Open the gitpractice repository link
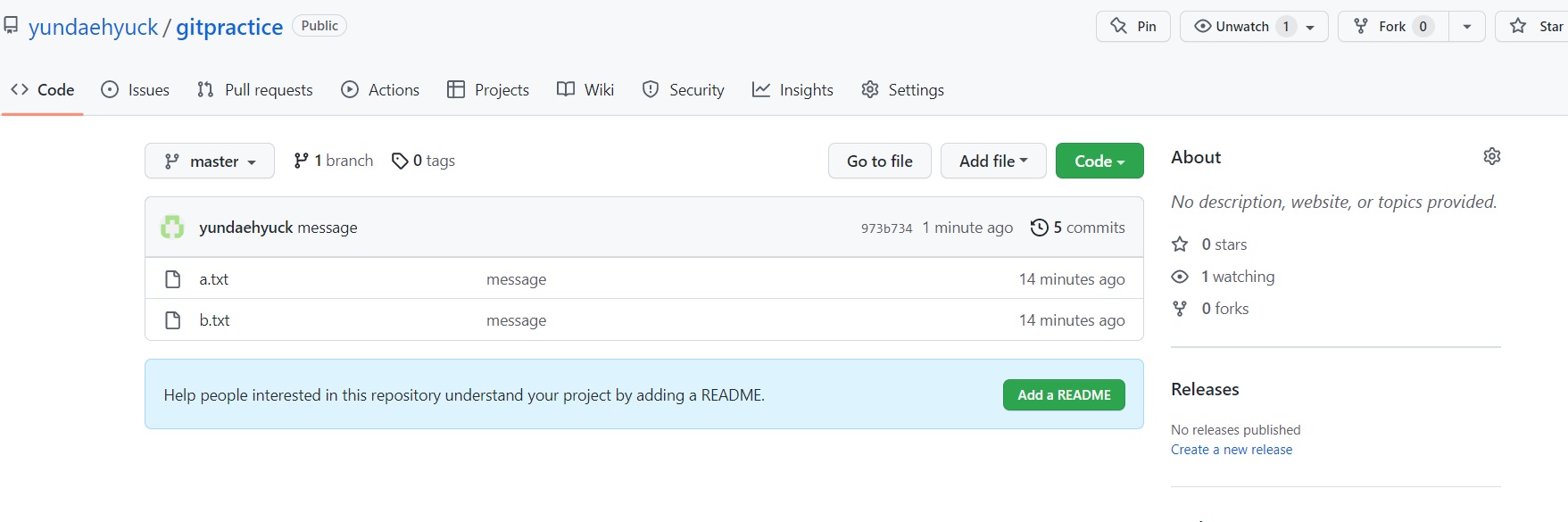 point(229,27)
